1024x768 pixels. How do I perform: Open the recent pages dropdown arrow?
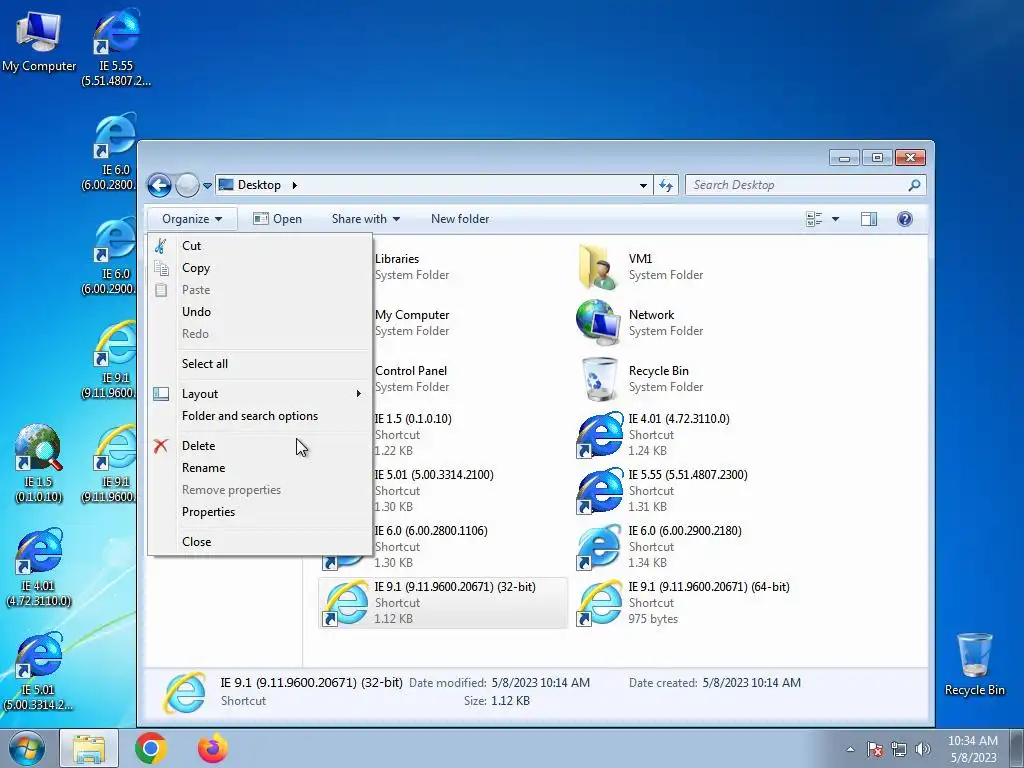(x=207, y=185)
